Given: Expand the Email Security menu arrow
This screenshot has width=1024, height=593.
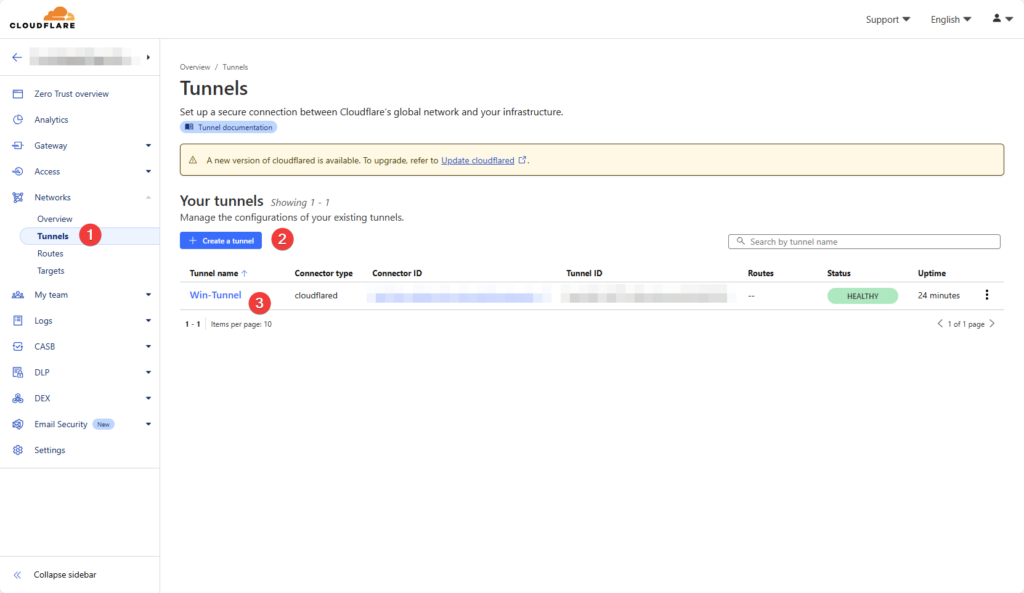Looking at the screenshot, I should [x=148, y=424].
